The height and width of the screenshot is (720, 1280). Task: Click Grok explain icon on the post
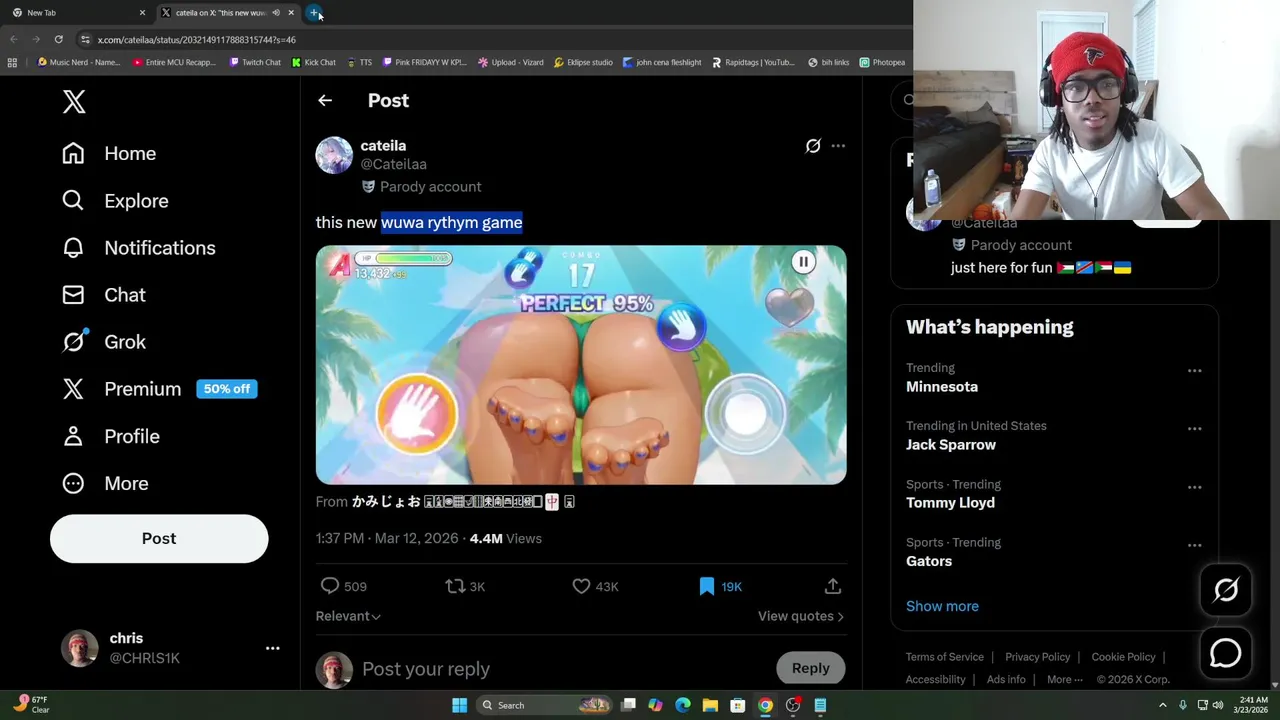point(813,146)
